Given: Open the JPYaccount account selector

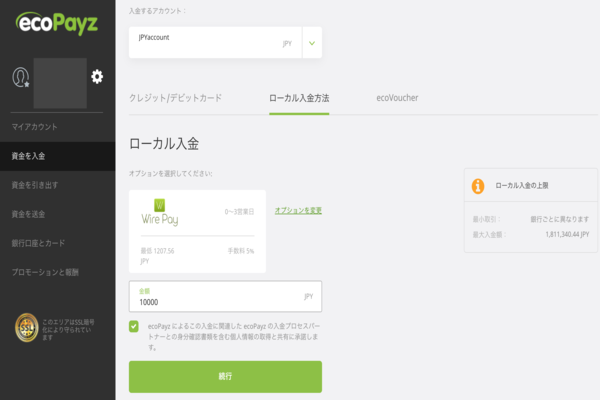Looking at the screenshot, I should (225, 42).
